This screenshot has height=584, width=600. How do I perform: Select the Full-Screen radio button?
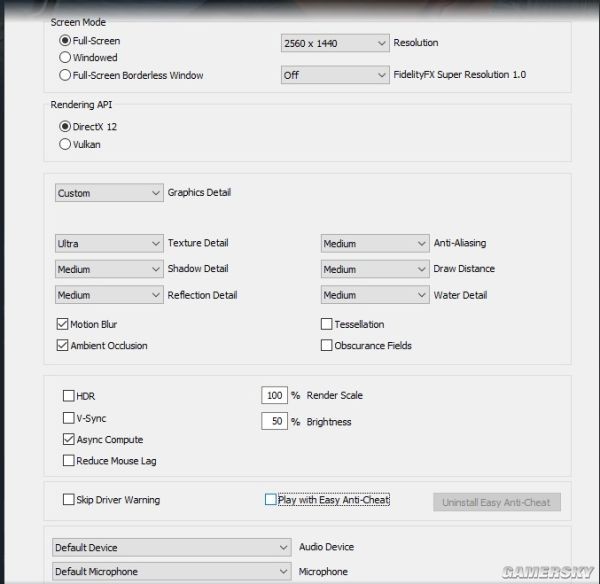tap(65, 40)
